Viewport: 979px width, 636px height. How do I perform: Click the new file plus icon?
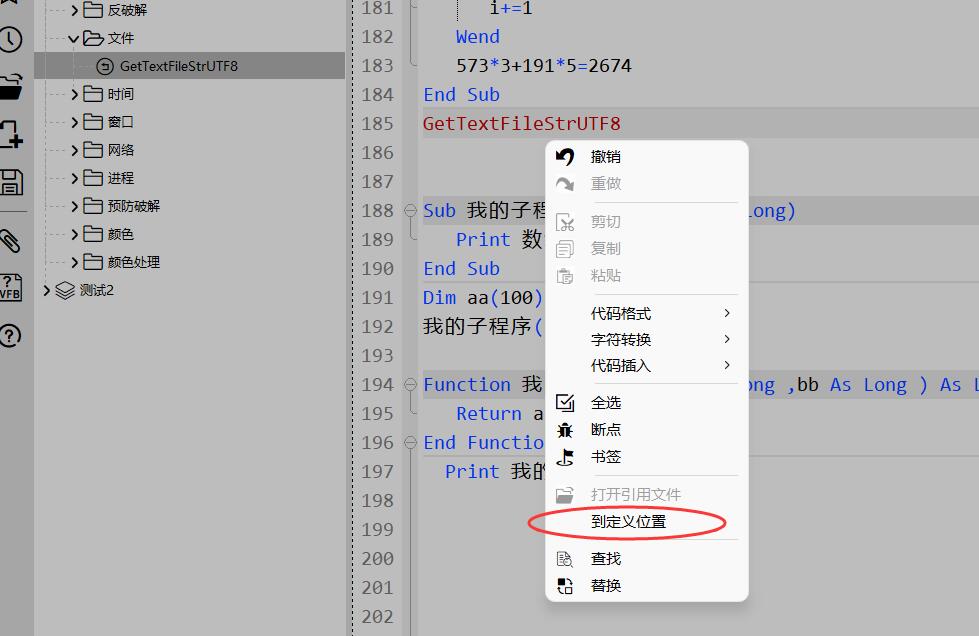coord(10,134)
